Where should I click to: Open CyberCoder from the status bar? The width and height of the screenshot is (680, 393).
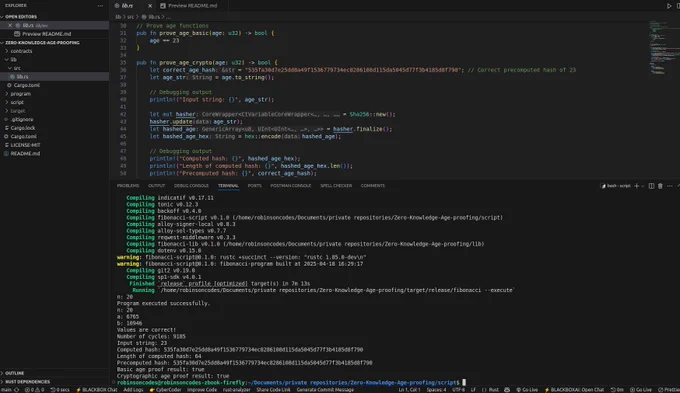(x=165, y=390)
